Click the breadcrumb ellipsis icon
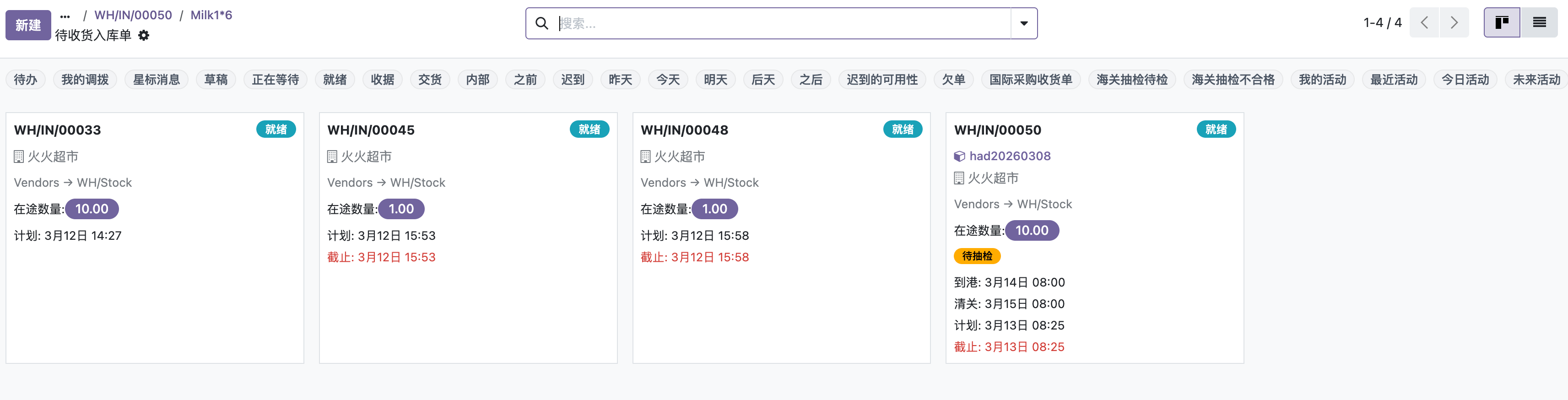The width and height of the screenshot is (1568, 400). point(65,16)
